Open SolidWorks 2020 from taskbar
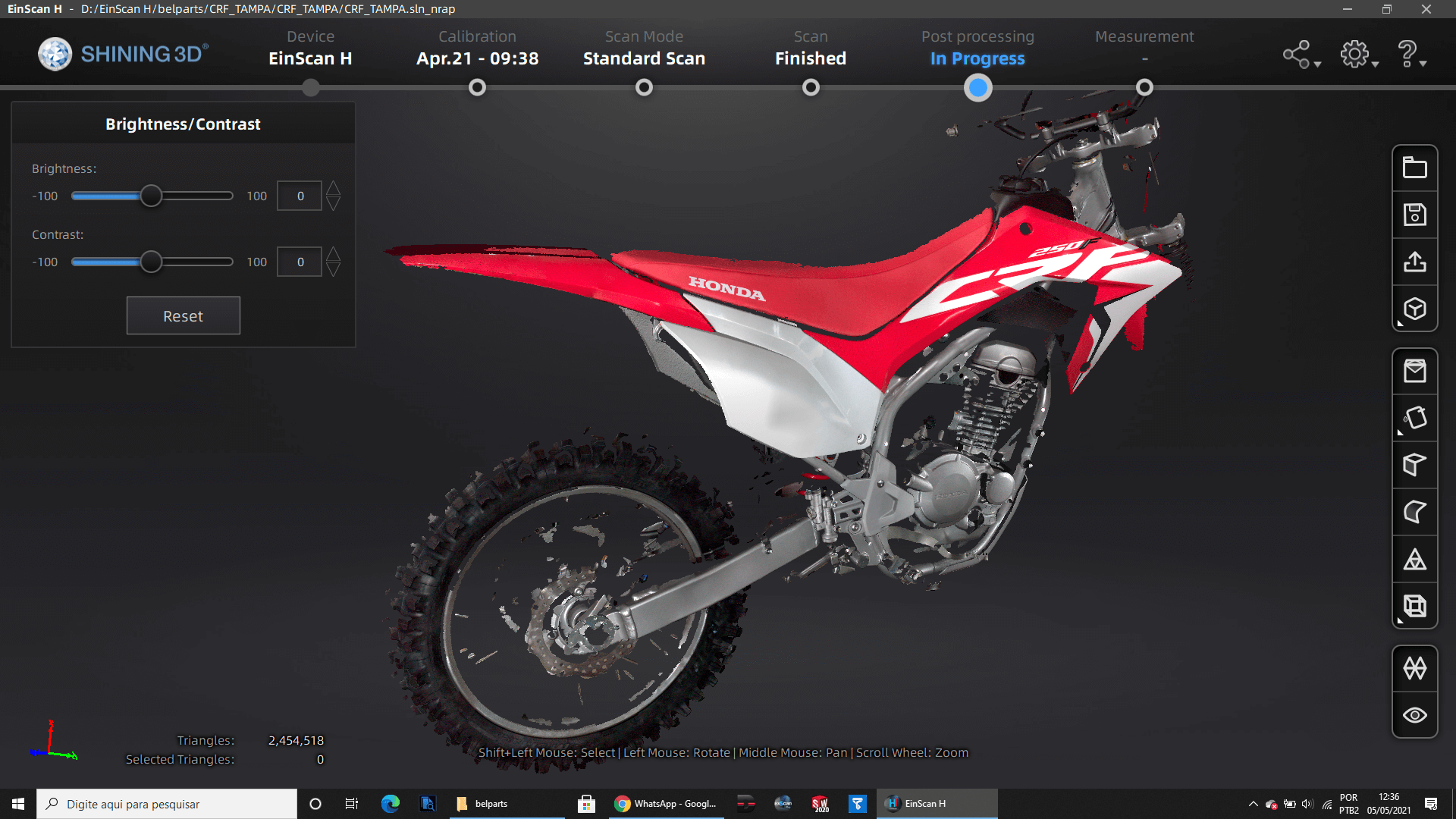Screen dimensions: 1456x819 [x=821, y=804]
